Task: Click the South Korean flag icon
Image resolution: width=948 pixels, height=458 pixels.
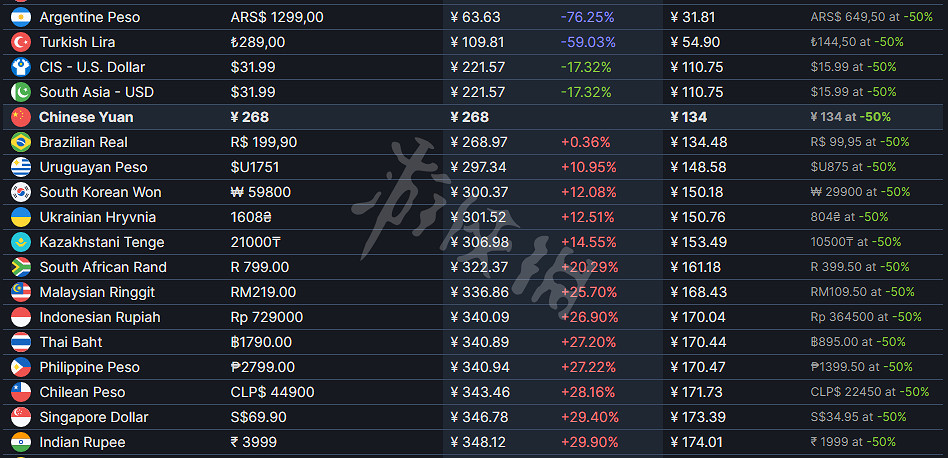Action: coord(20,192)
